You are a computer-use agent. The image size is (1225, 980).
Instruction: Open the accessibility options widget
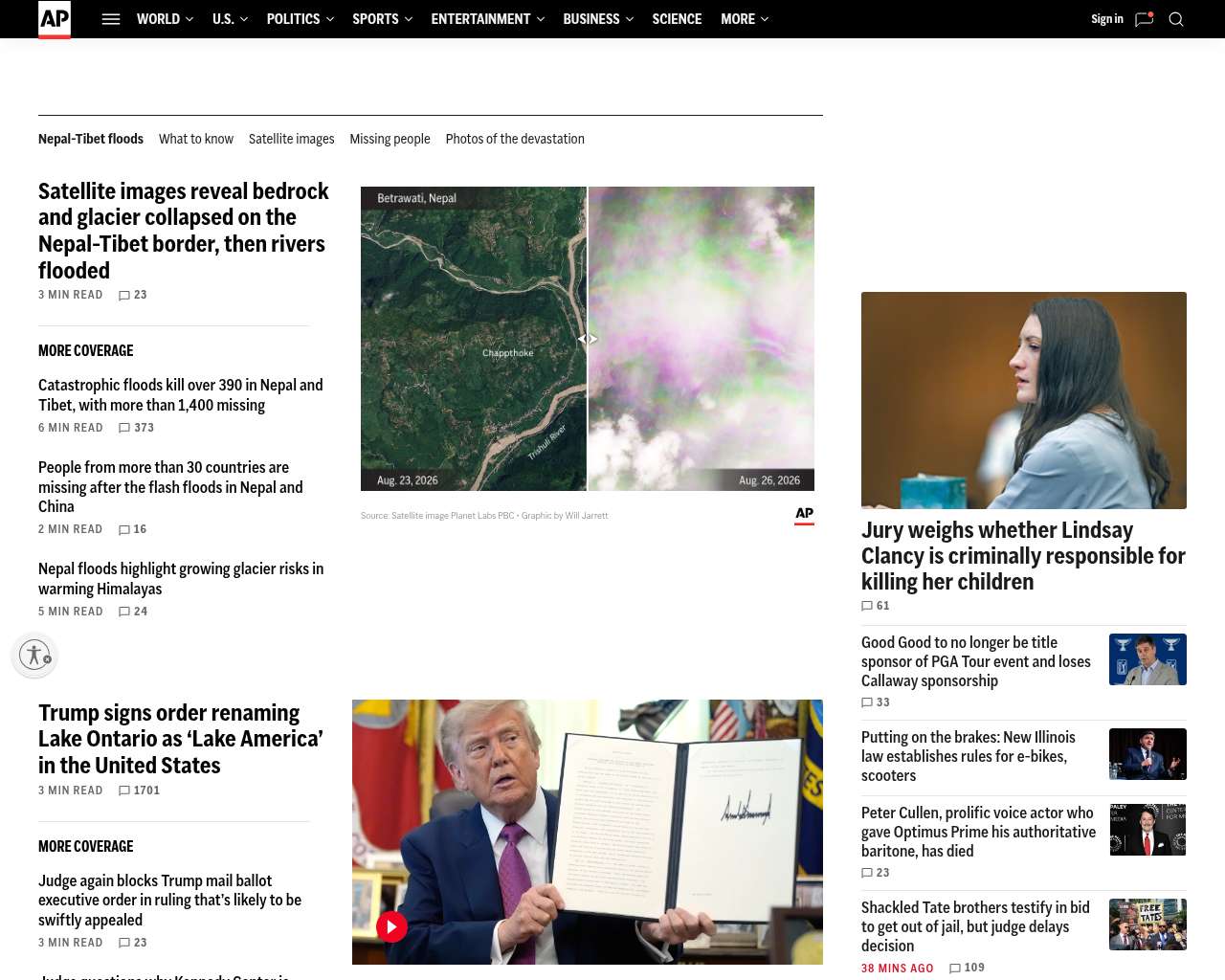[x=35, y=655]
